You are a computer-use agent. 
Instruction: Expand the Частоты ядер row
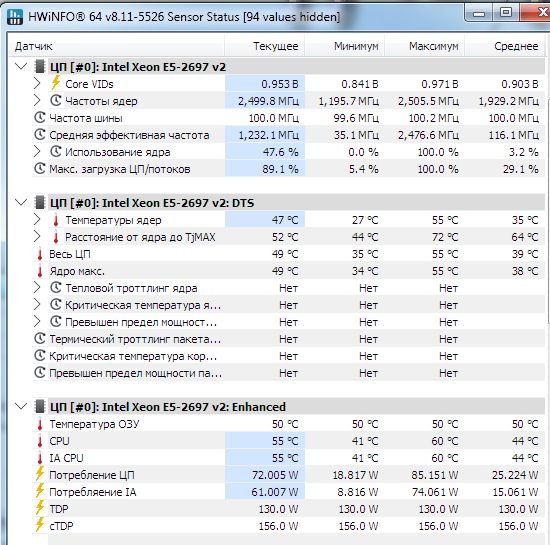(37, 101)
